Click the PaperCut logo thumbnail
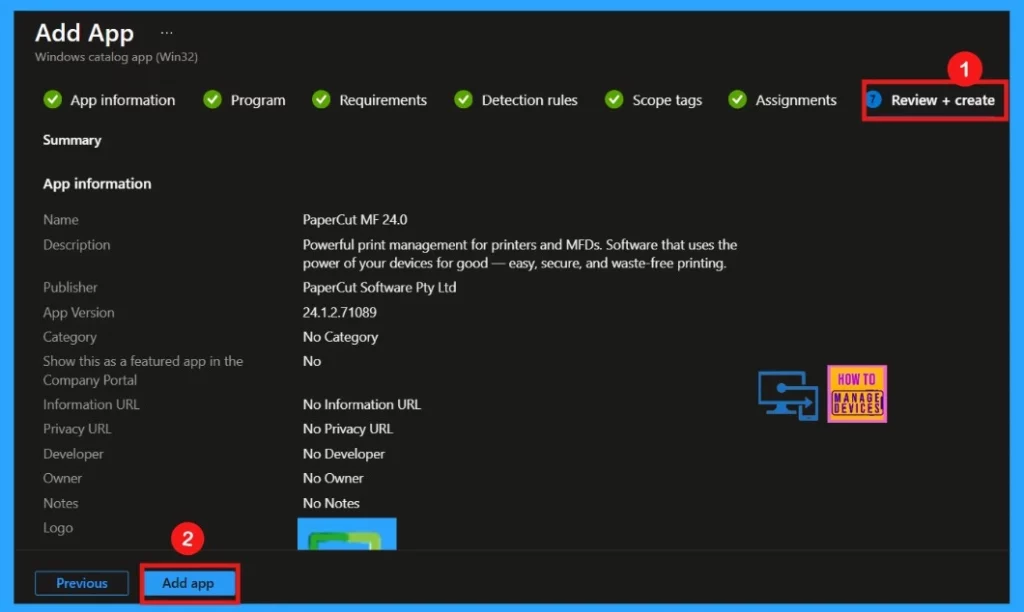The image size is (1024, 612). [347, 534]
